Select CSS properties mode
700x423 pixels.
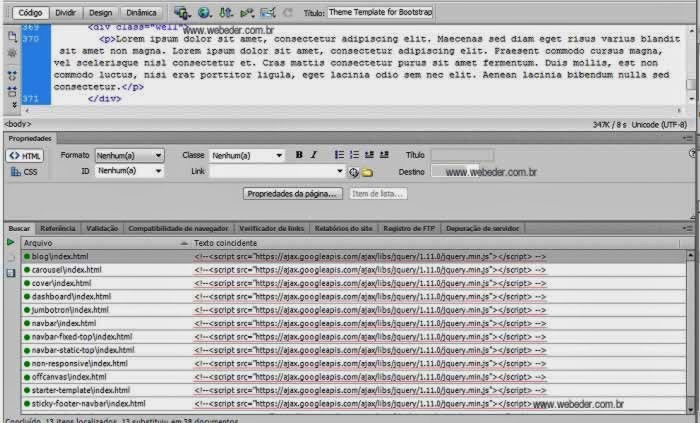pos(24,172)
